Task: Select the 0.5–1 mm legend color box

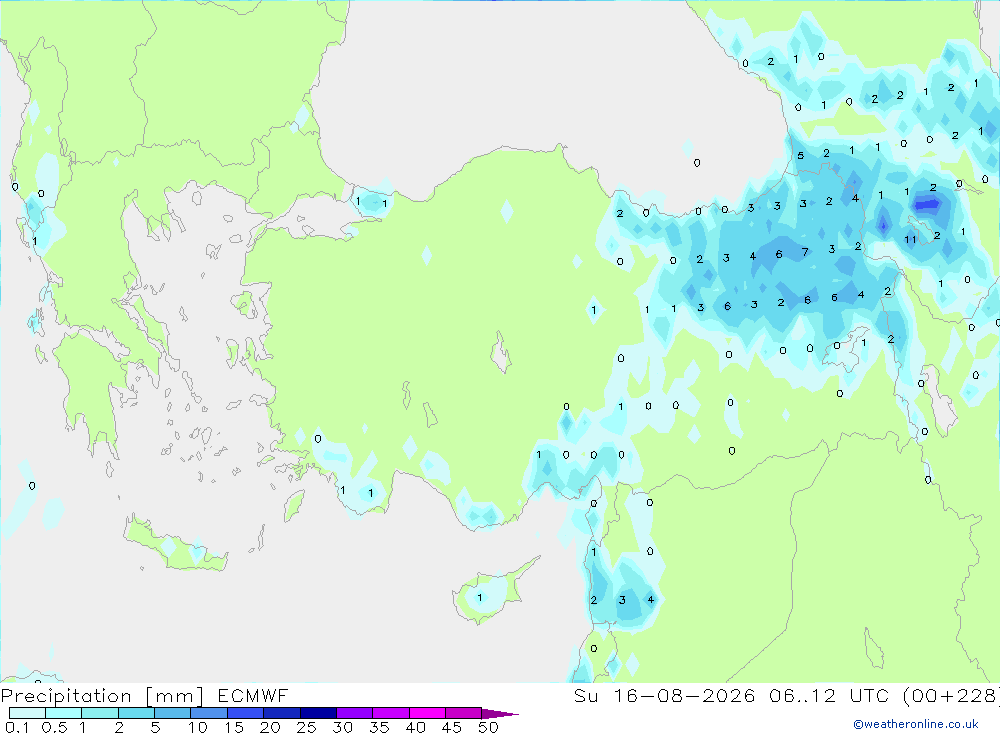Action: click(x=64, y=713)
